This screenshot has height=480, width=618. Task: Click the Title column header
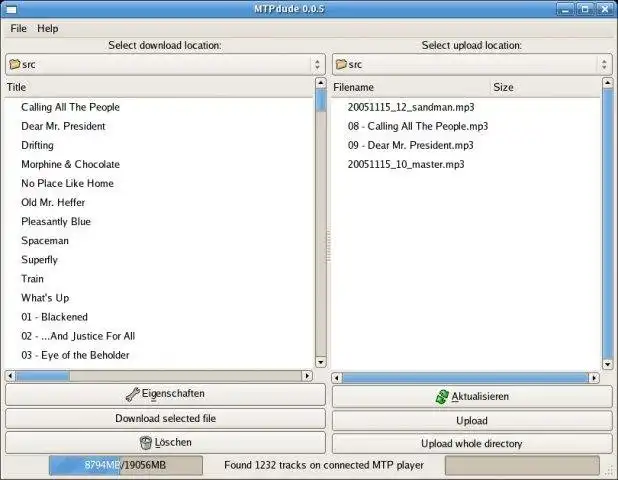tap(159, 87)
